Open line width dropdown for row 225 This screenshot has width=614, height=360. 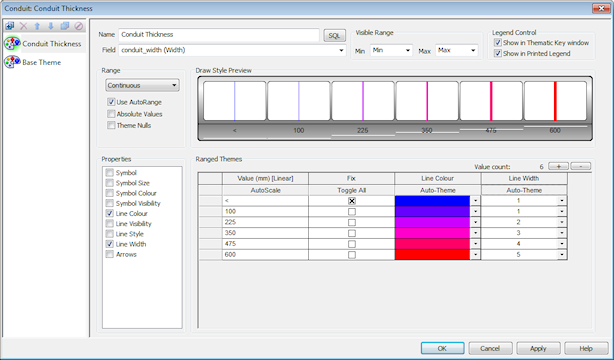tap(562, 222)
